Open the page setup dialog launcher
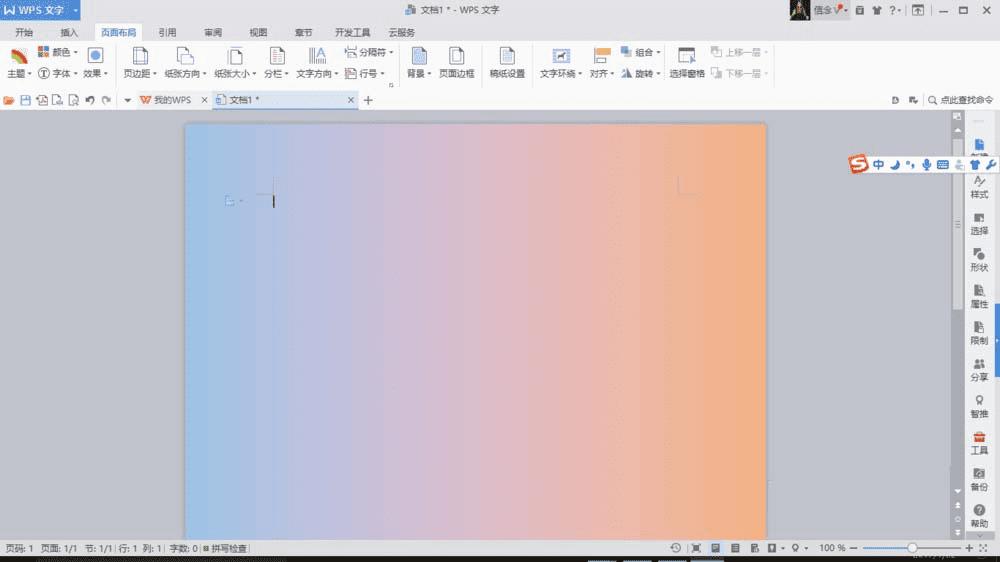 [x=391, y=85]
